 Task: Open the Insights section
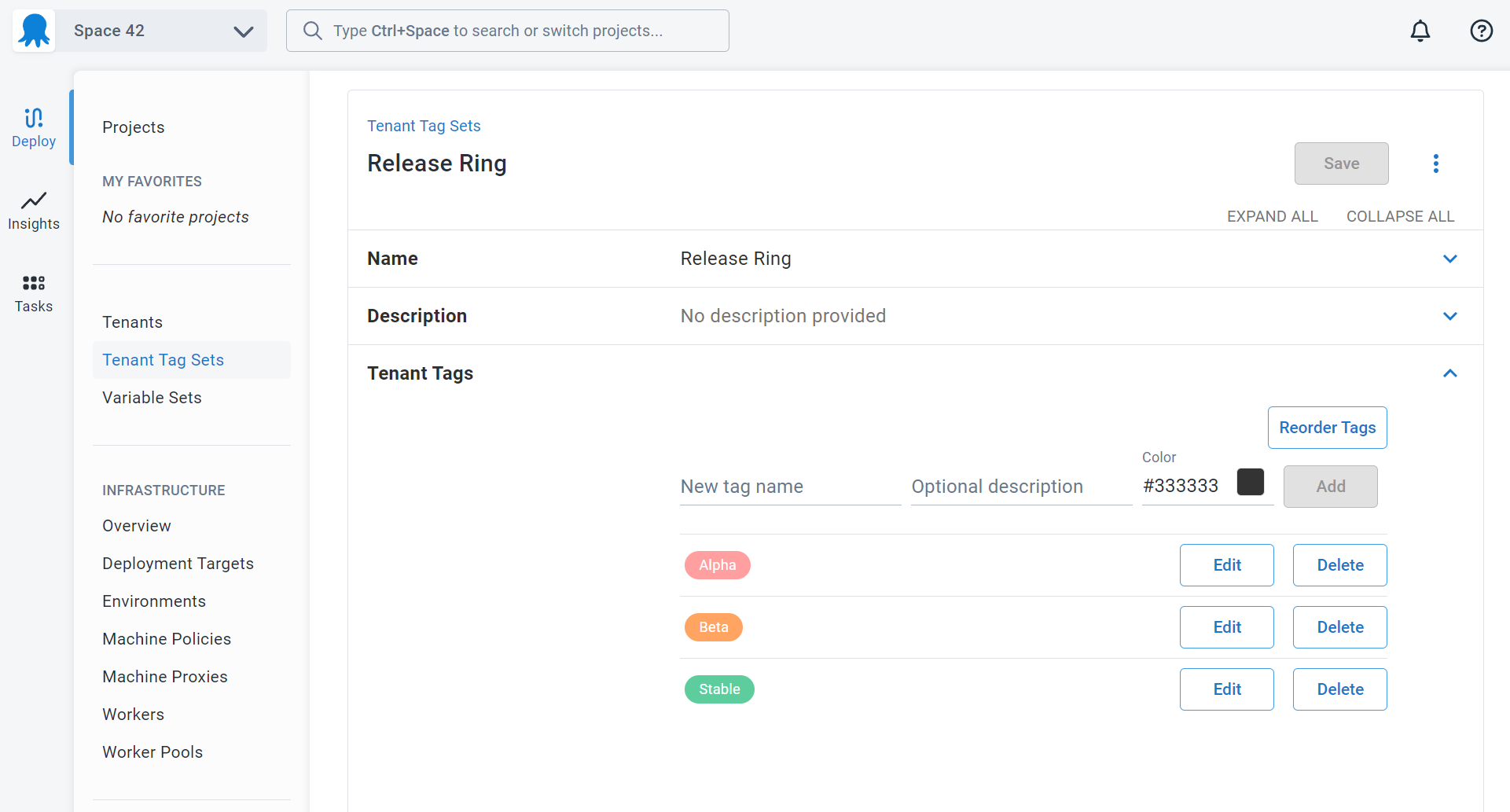click(34, 211)
